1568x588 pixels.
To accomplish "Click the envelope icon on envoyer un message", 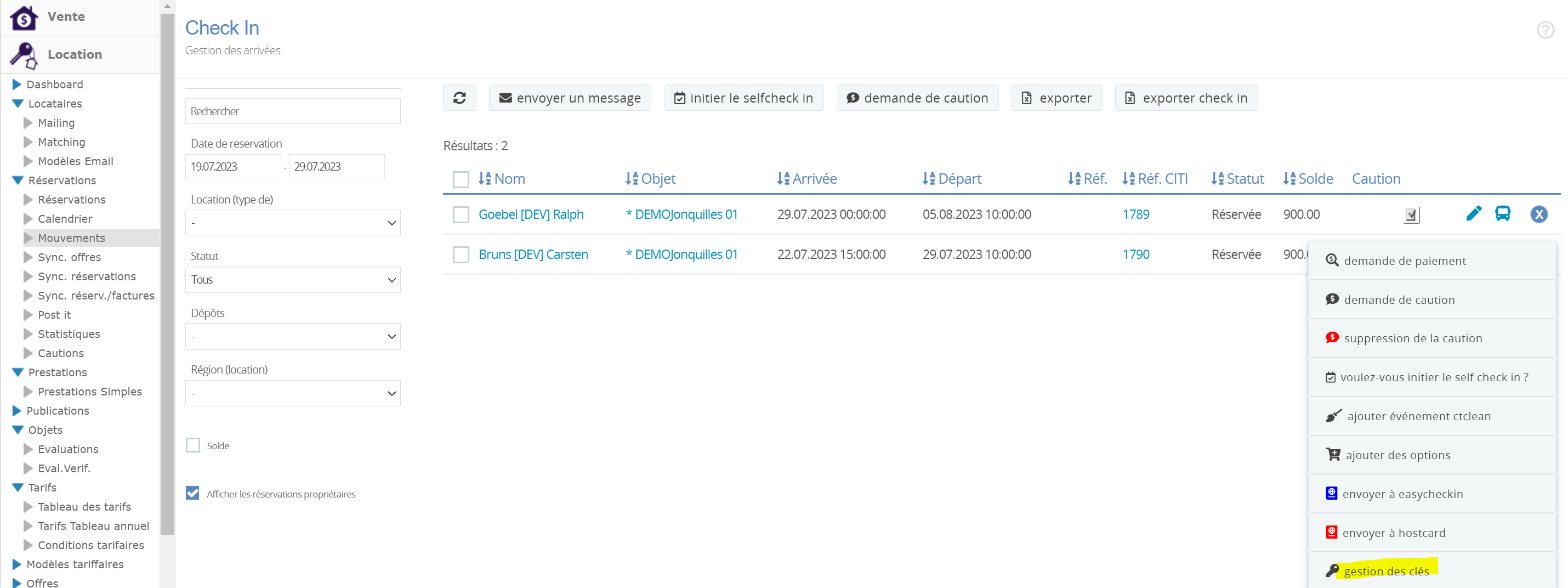I will click(505, 98).
